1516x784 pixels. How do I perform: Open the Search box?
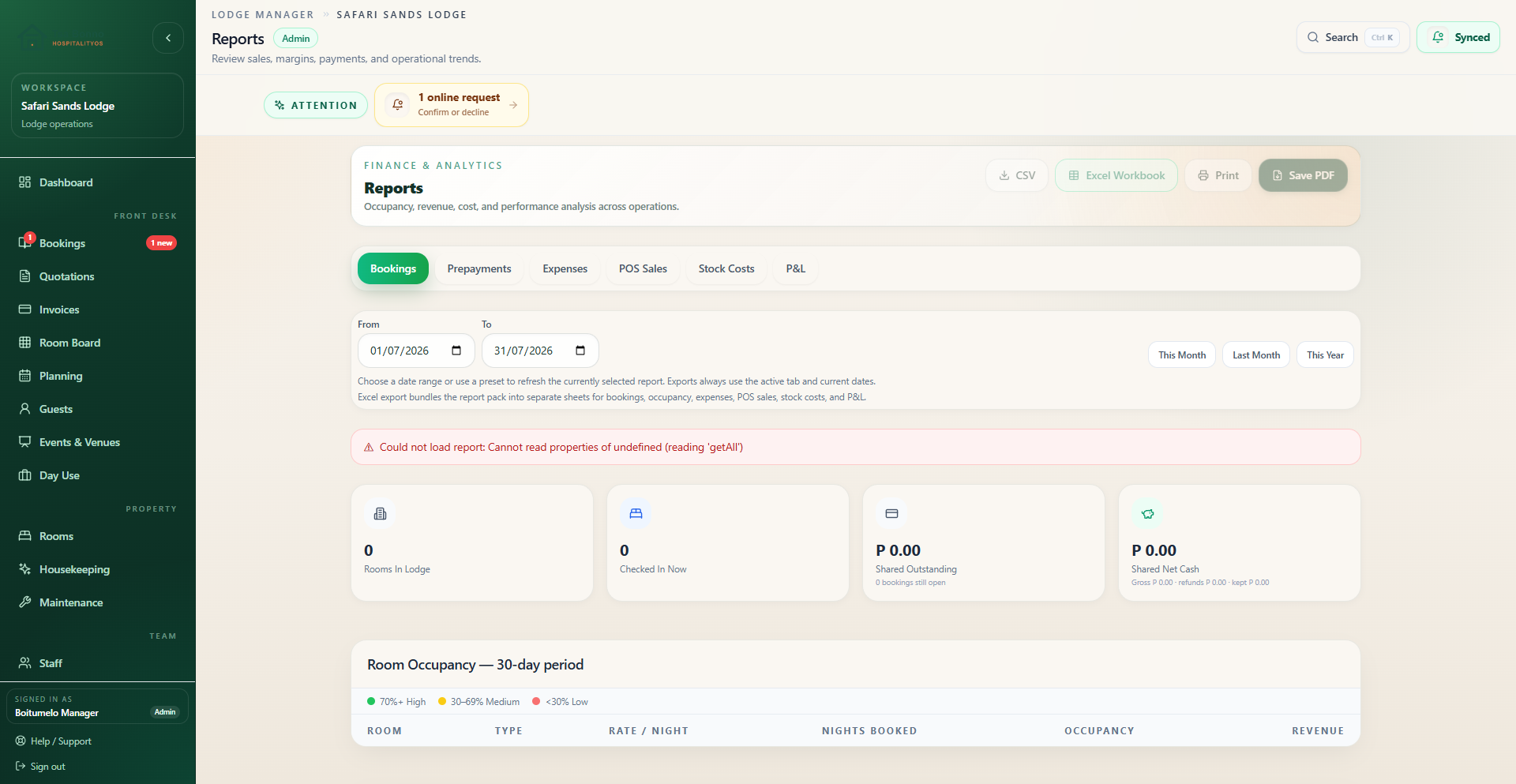point(1353,37)
